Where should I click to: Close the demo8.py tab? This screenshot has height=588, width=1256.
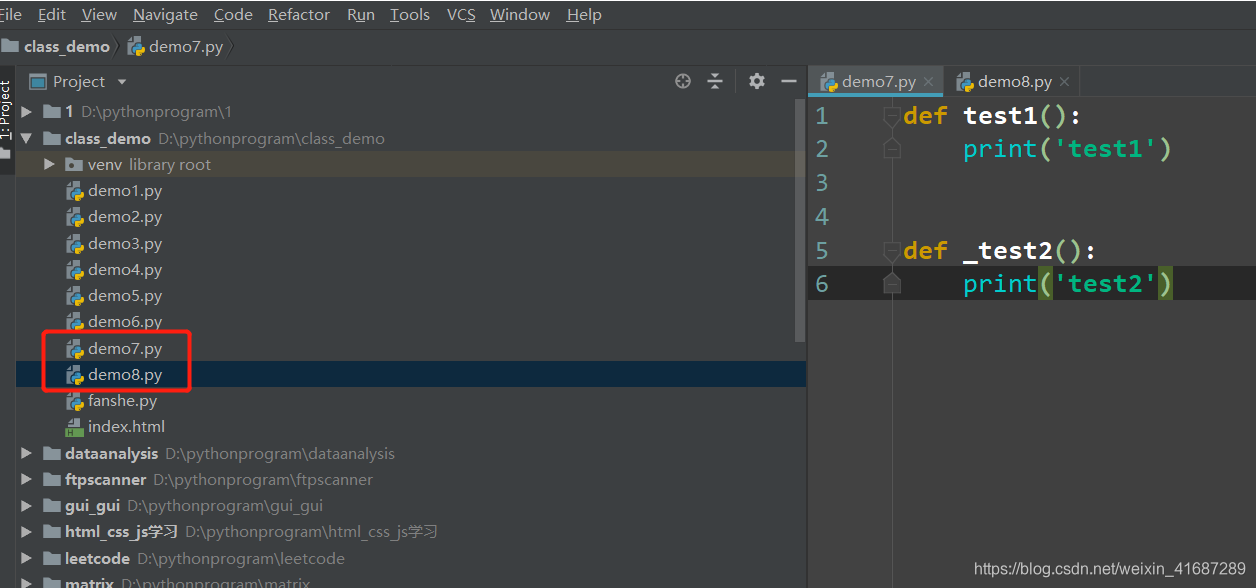(x=1064, y=82)
